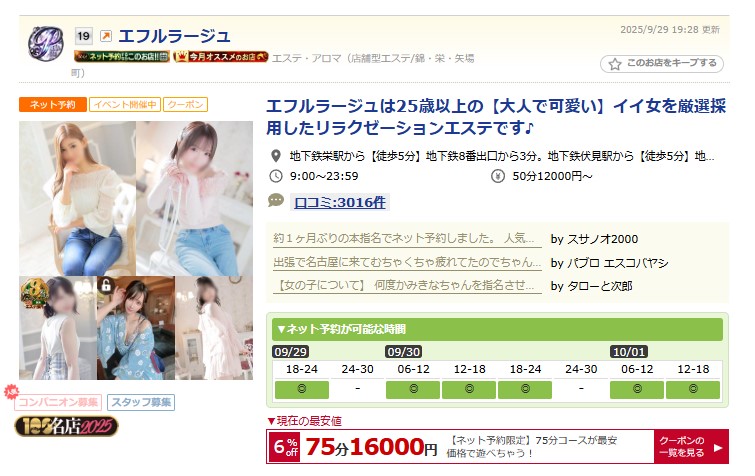Viewport: 755px width, 476px height.
Task: Open 口コミ:3016件 reviews link
Action: (339, 203)
